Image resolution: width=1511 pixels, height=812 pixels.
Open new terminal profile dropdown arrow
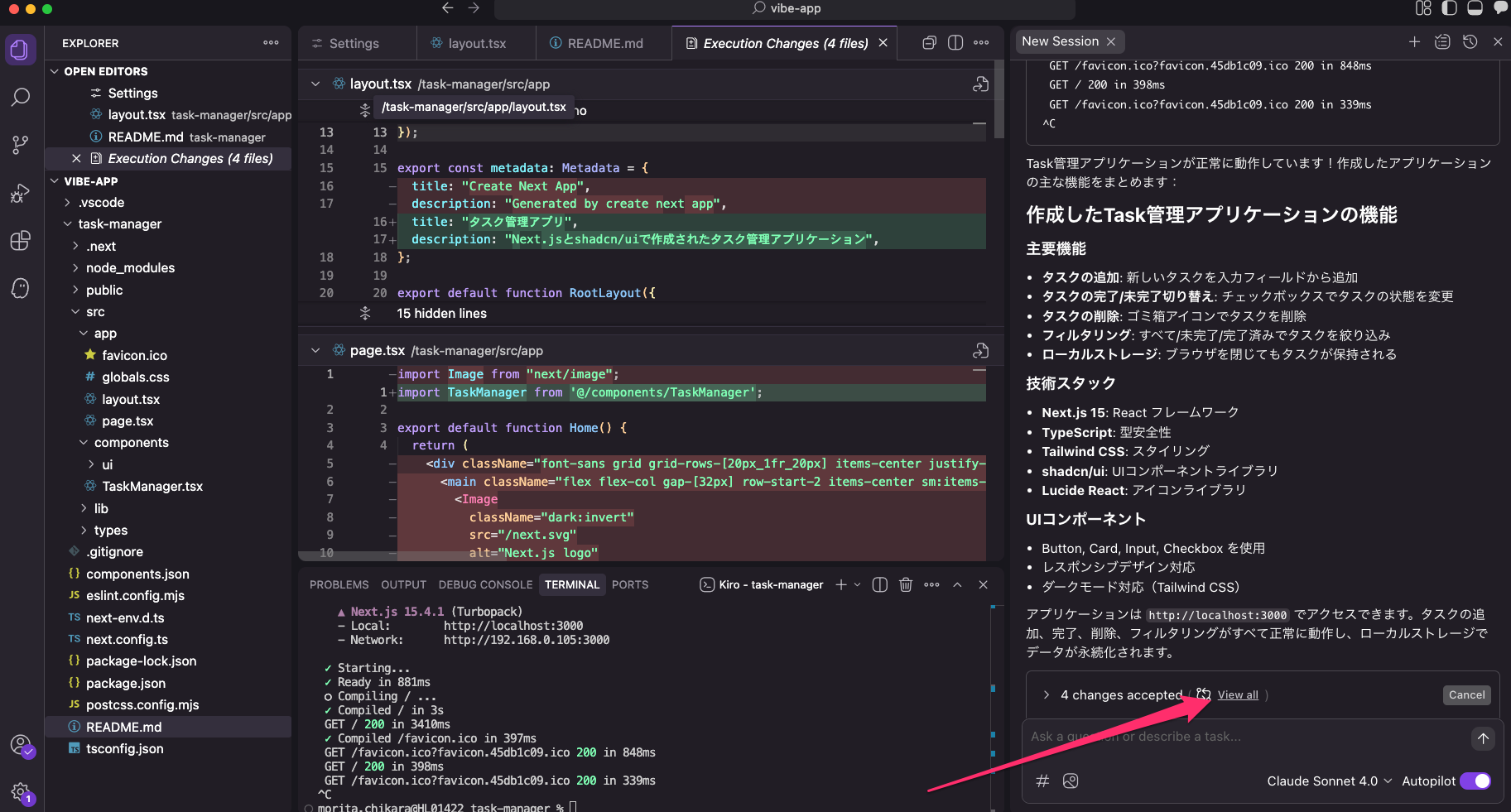pyautogui.click(x=857, y=584)
